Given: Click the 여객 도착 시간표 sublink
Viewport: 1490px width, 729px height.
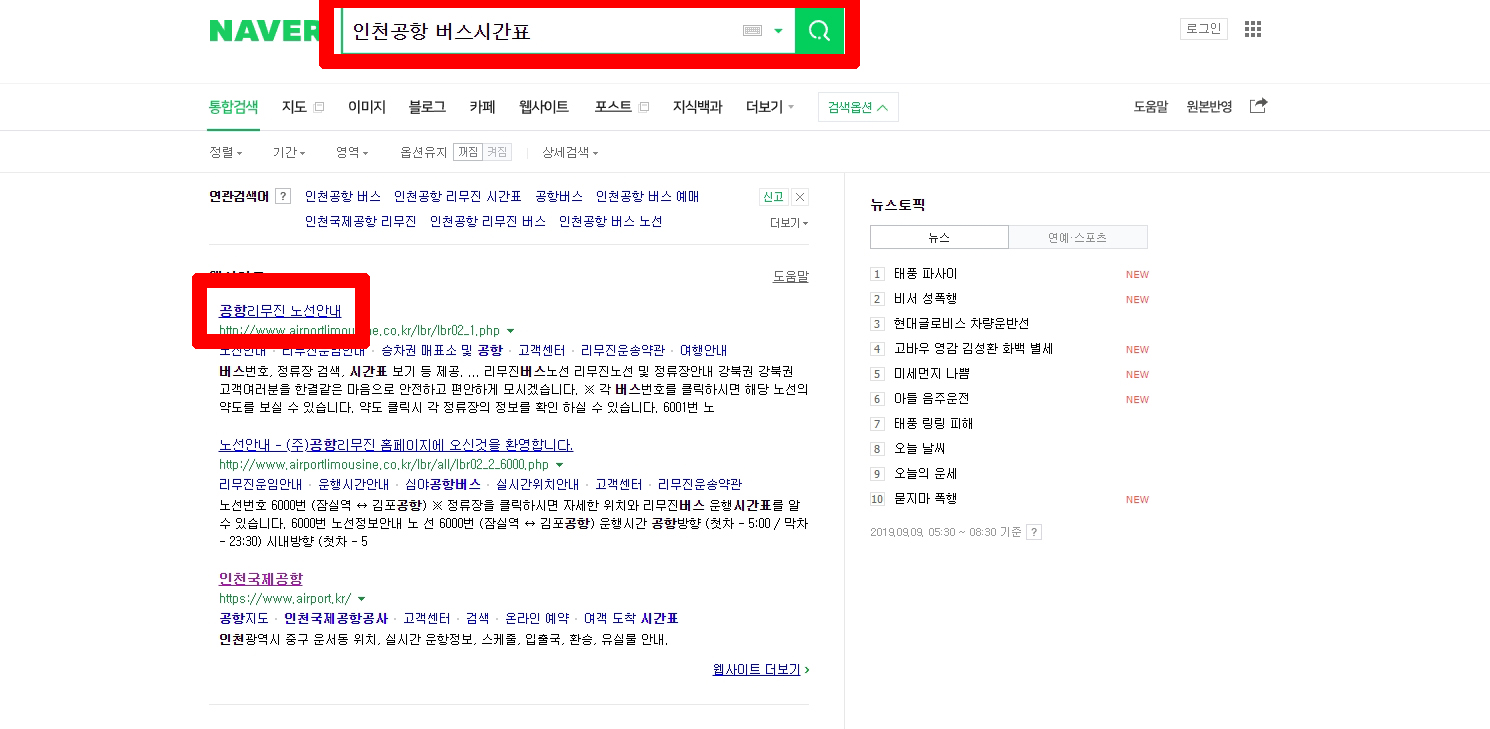Looking at the screenshot, I should (631, 618).
